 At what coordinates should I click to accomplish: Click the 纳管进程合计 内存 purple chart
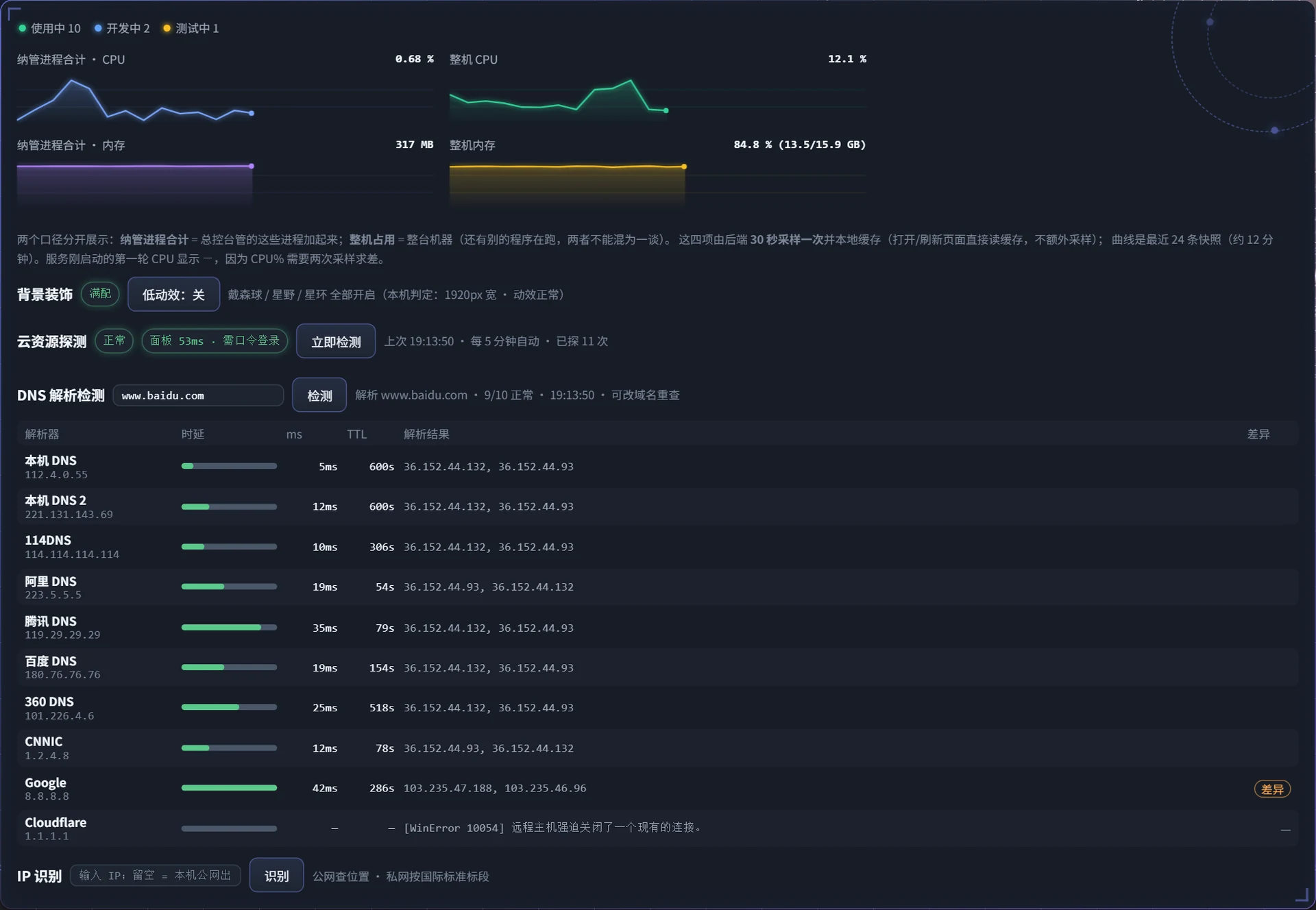coord(225,184)
